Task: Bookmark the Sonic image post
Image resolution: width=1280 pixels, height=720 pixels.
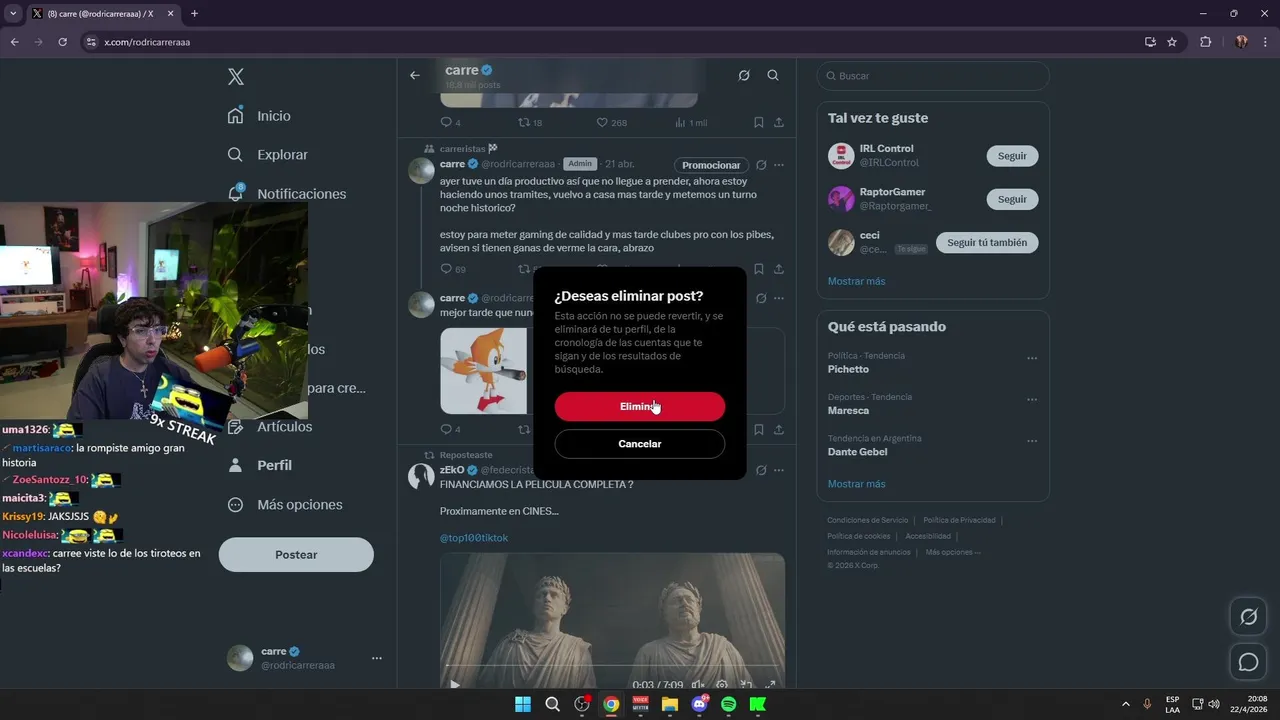Action: 759,429
